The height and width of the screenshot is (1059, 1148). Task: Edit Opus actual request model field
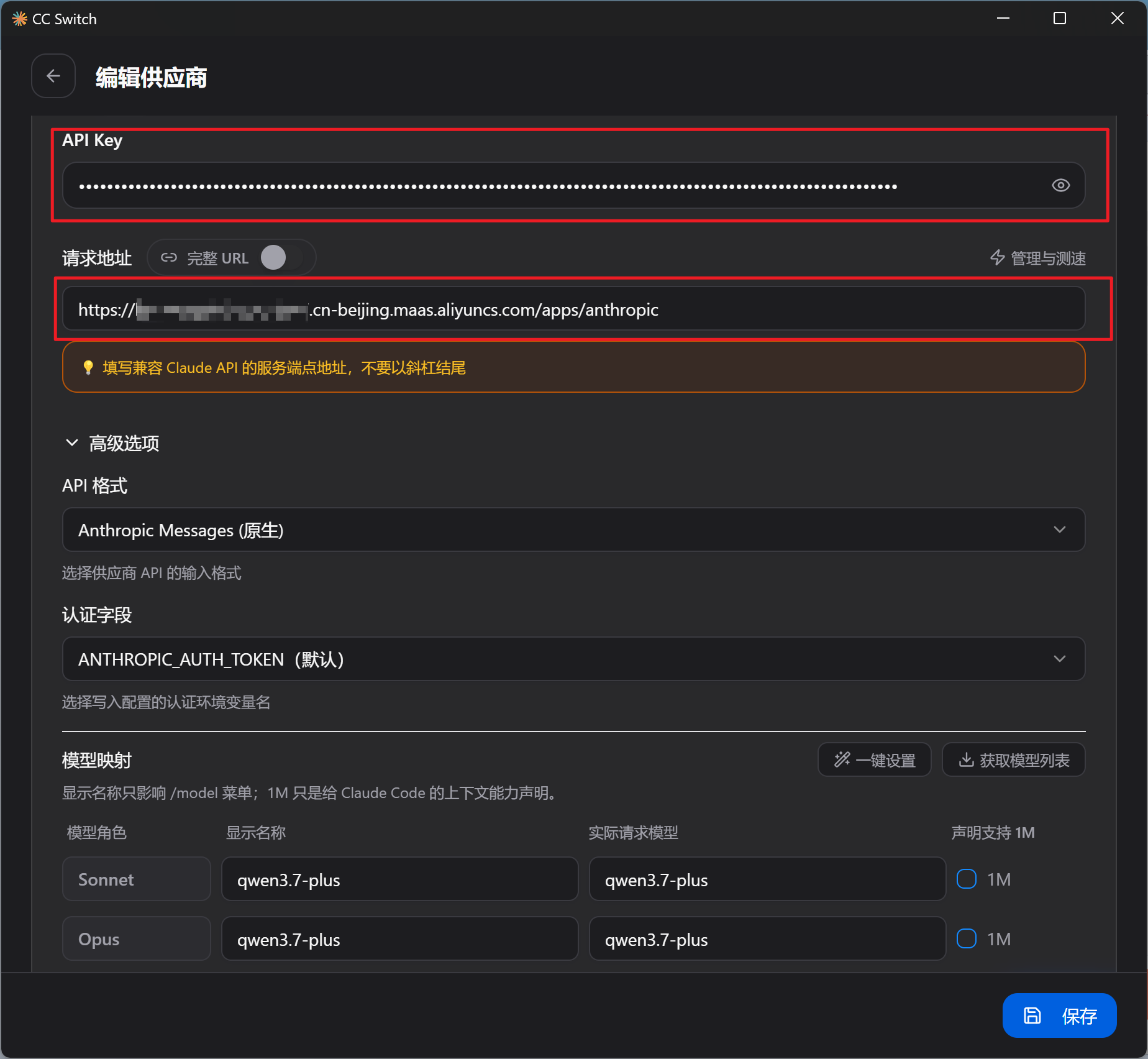pyautogui.click(x=767, y=939)
